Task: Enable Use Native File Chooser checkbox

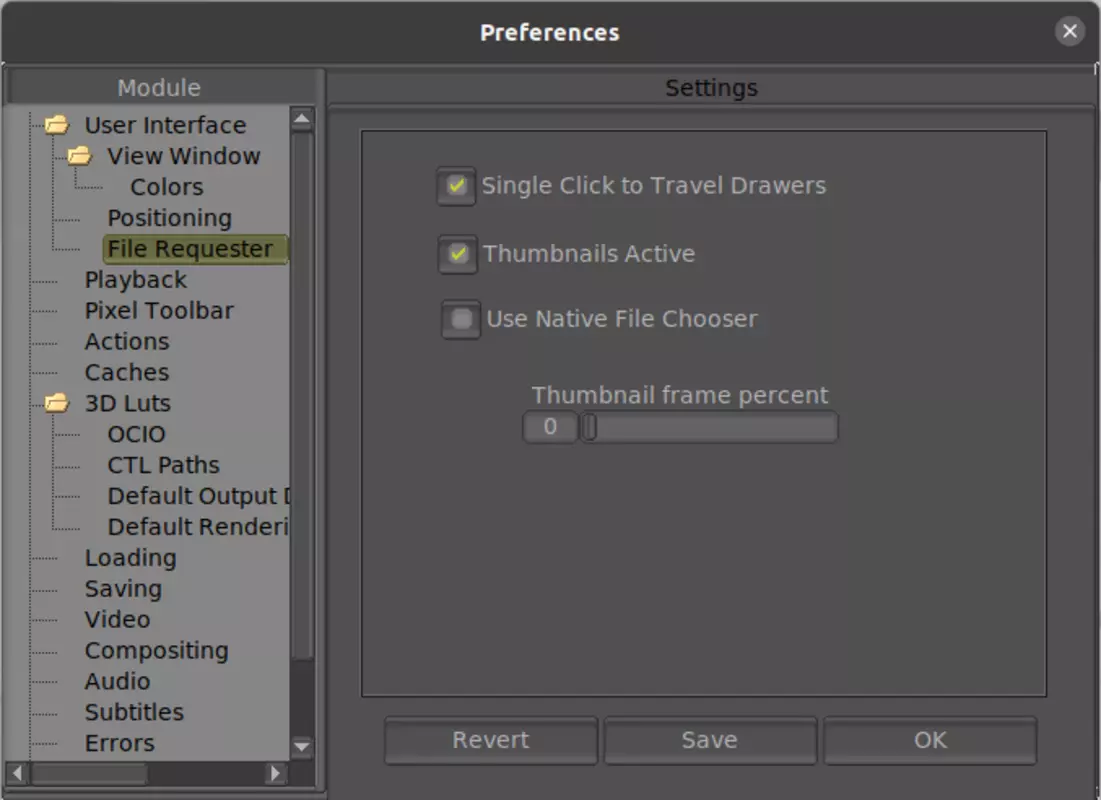Action: click(461, 320)
